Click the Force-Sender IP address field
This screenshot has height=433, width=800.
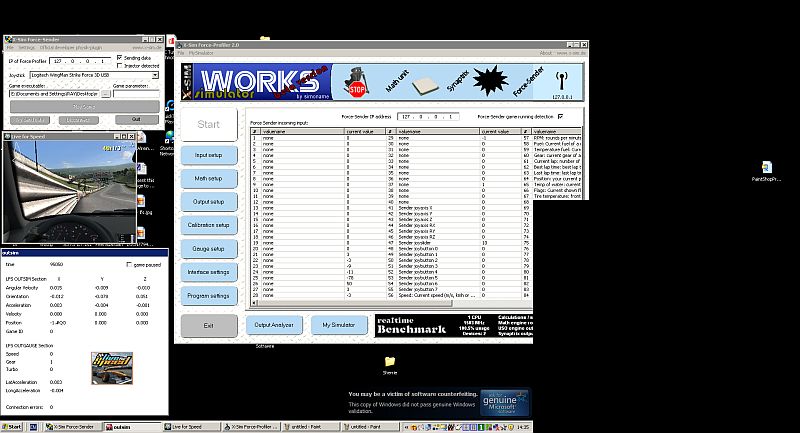point(428,116)
